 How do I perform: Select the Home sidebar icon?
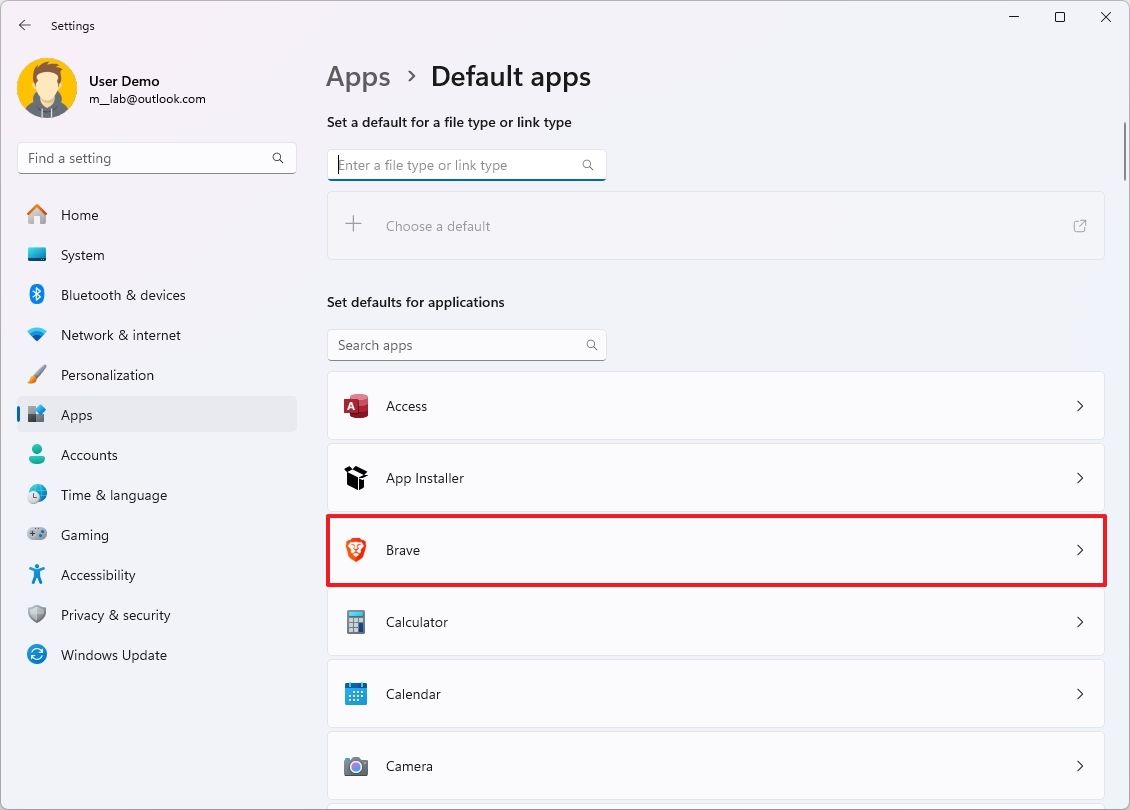(x=36, y=214)
